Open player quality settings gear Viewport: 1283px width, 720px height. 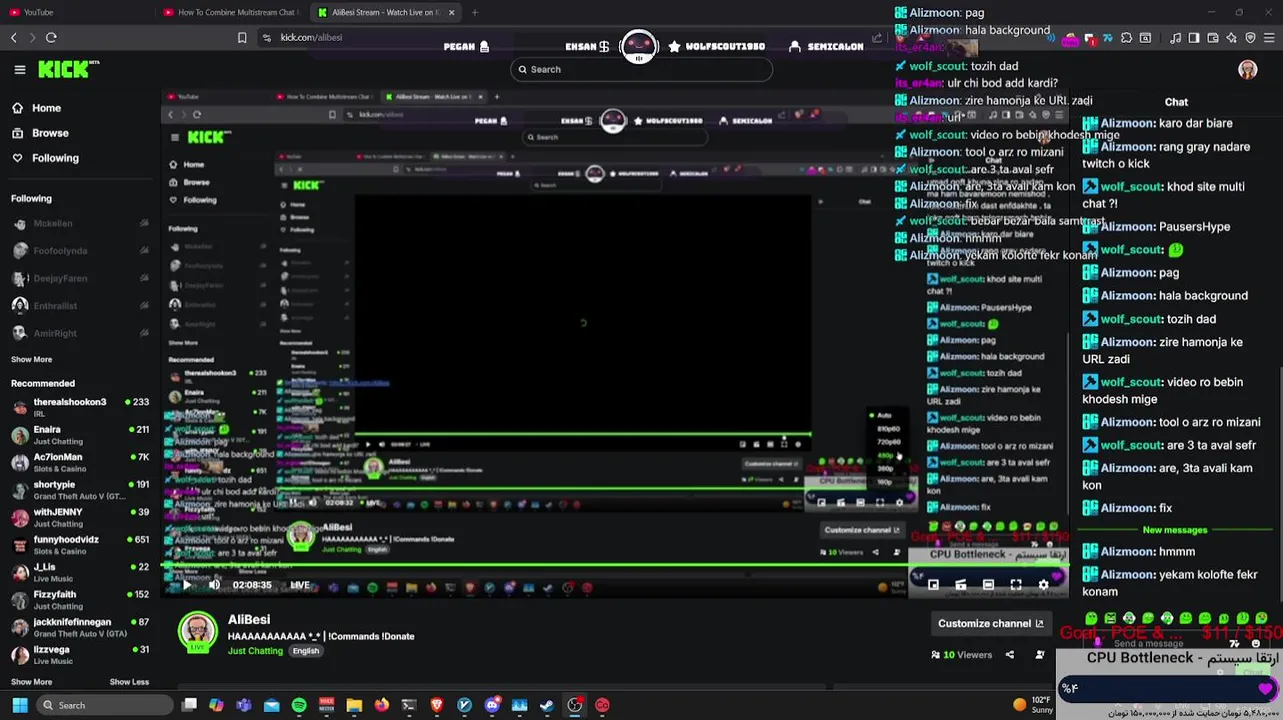pos(1044,585)
